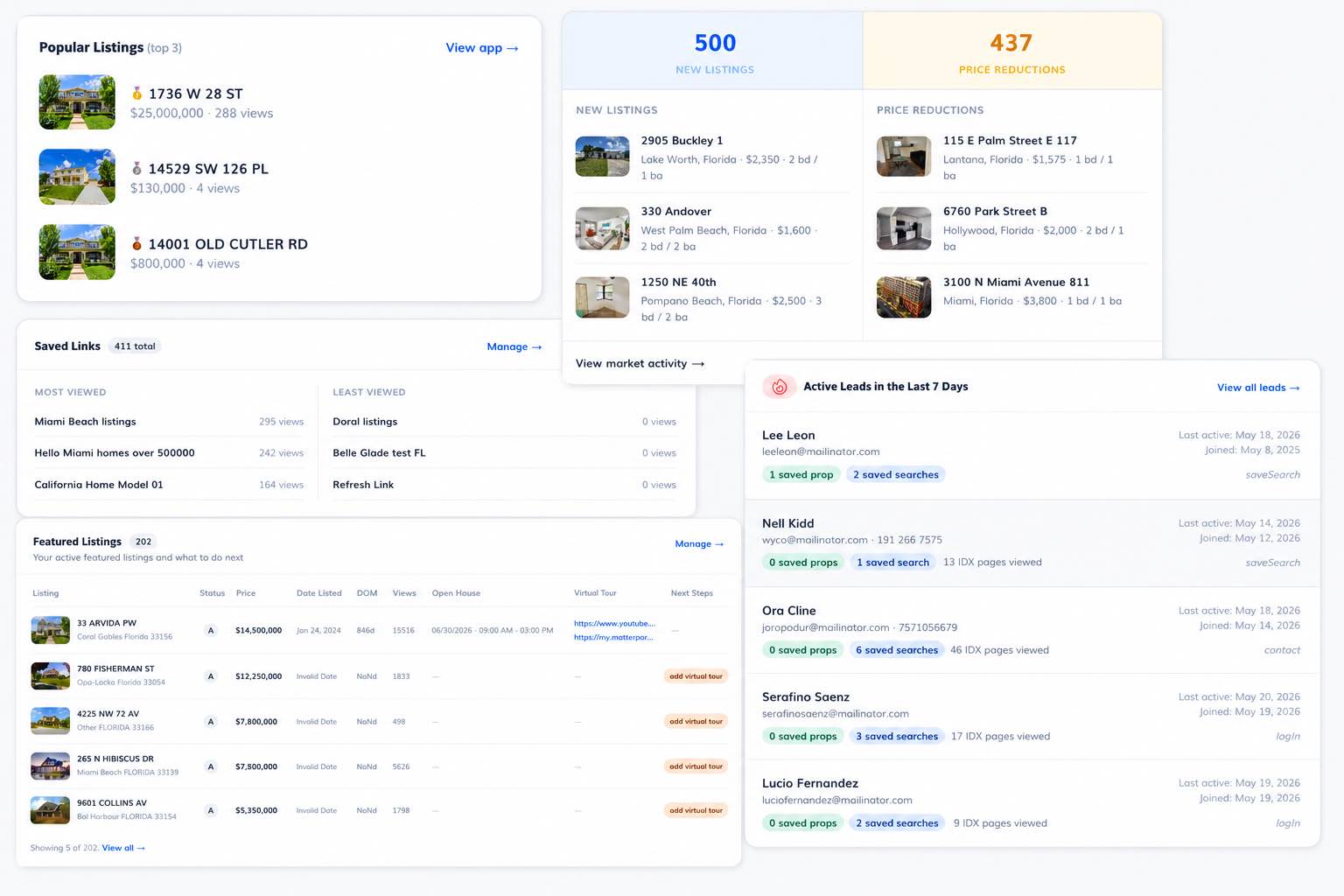
Task: Click the 411 total badge beside Saved Links
Action: [135, 346]
